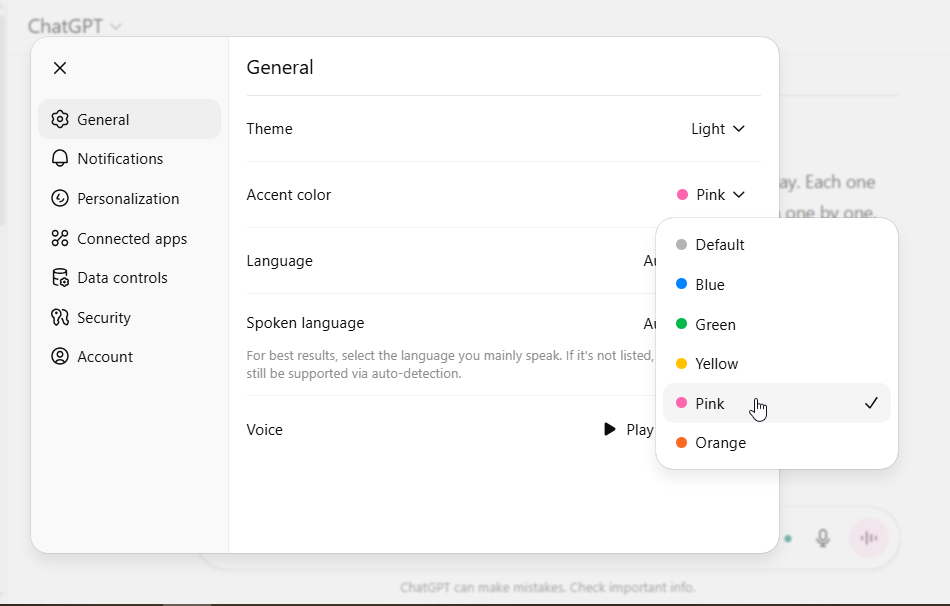Click the Connected apps icon
Screen dimensions: 950x606
pos(60,238)
